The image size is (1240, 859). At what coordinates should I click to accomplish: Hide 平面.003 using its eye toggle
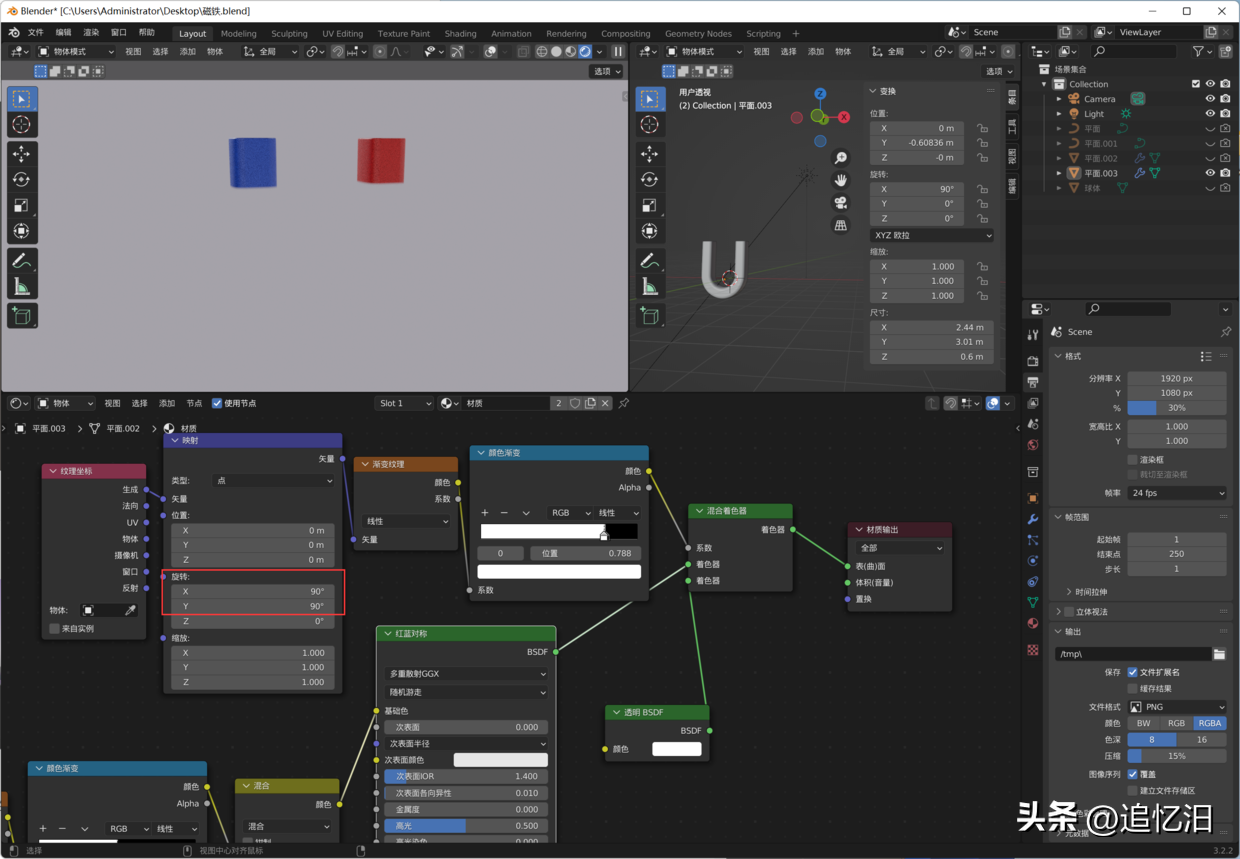pos(1207,172)
